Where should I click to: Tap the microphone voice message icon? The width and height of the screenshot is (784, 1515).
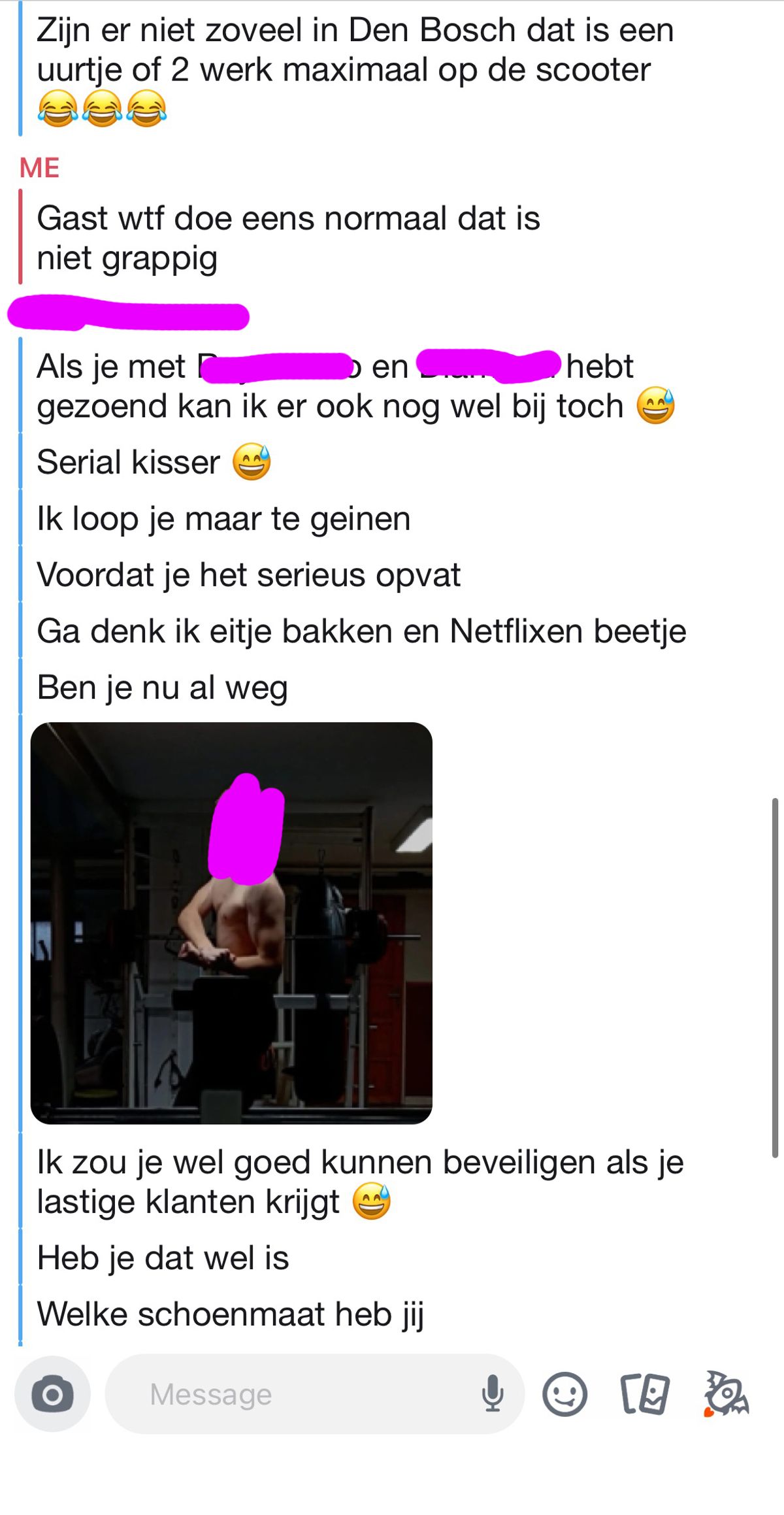(493, 1394)
